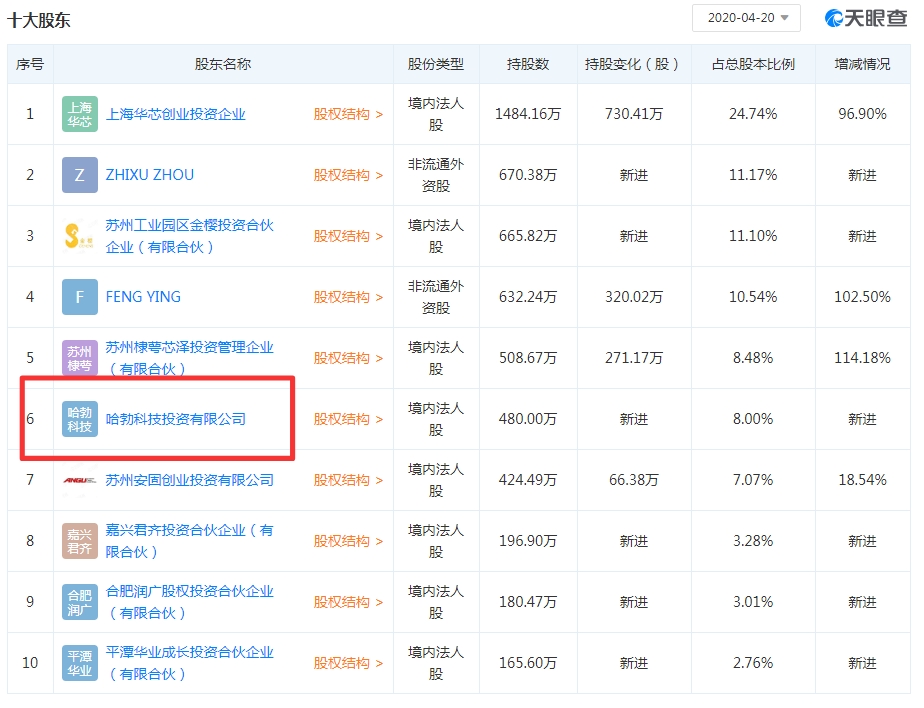Select the 2.76% share ratio cell

point(753,663)
